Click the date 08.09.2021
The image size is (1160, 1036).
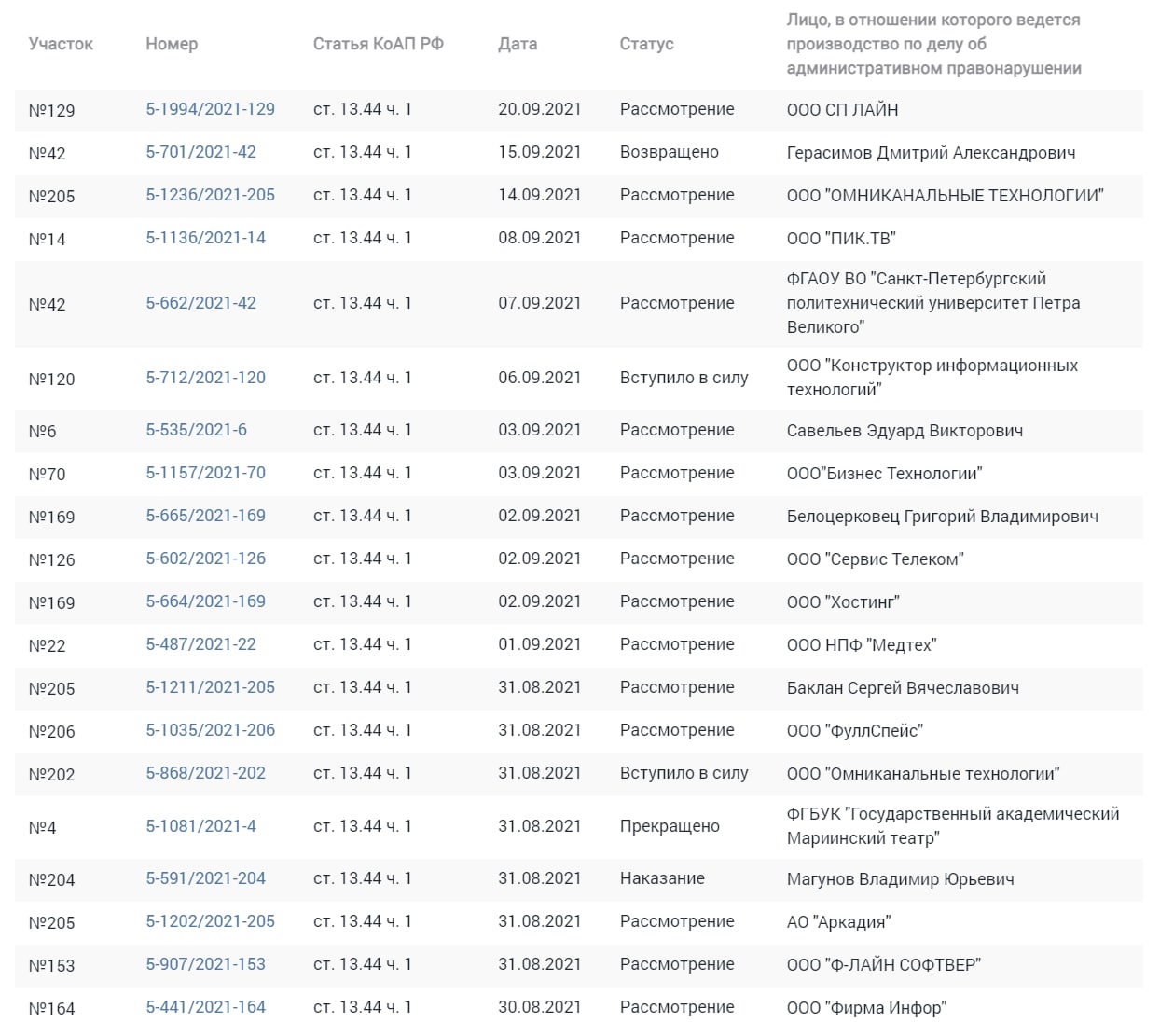pyautogui.click(x=539, y=238)
